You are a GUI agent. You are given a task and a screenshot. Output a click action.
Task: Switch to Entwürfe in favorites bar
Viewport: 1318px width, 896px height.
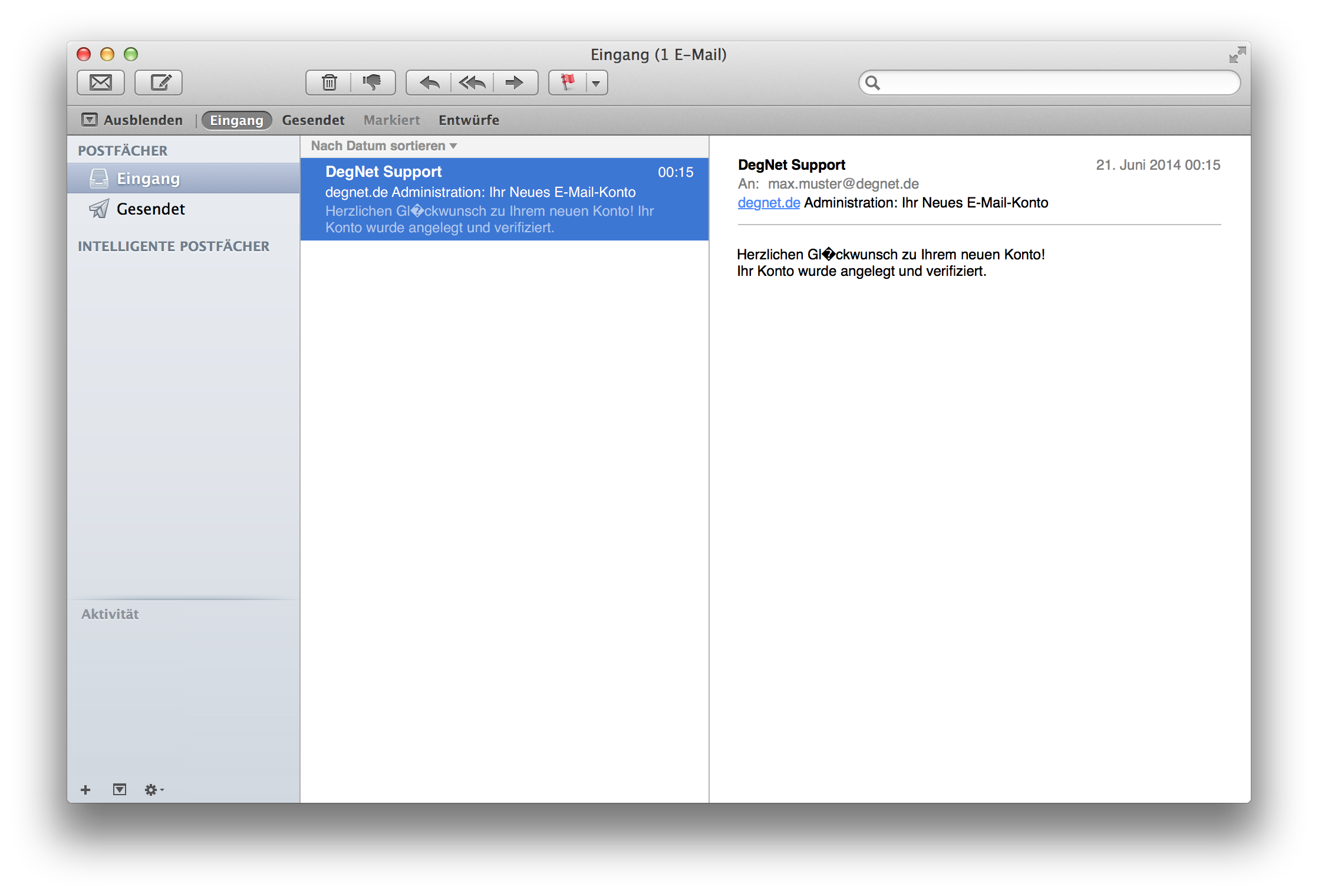click(x=469, y=120)
